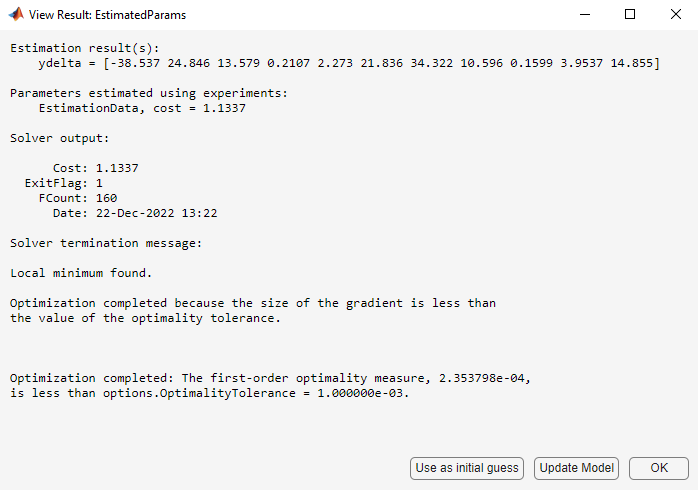Click the MATLAB logo in title bar
698x490 pixels.
16,15
